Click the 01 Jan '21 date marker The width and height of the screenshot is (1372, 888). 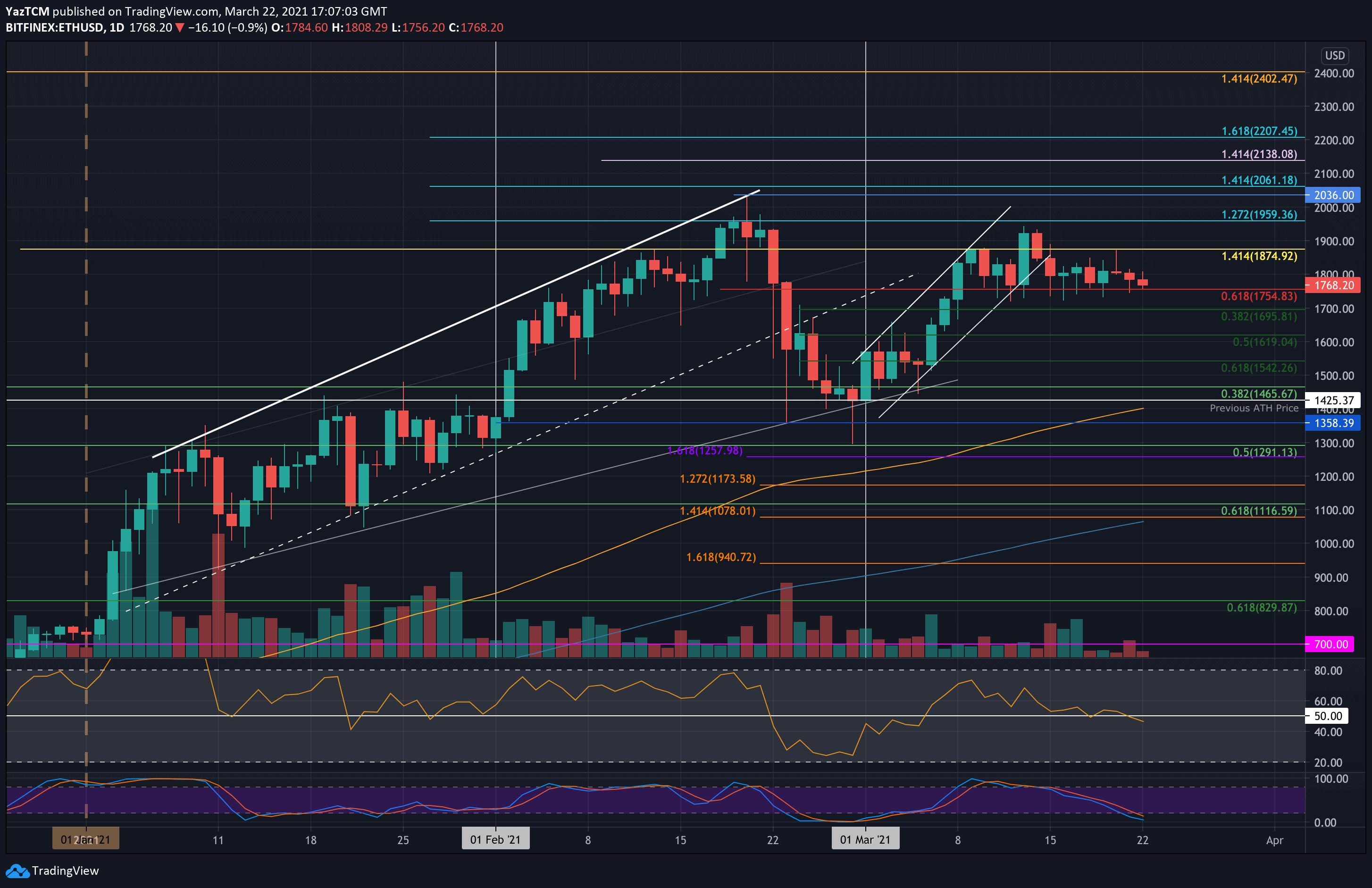pos(86,839)
